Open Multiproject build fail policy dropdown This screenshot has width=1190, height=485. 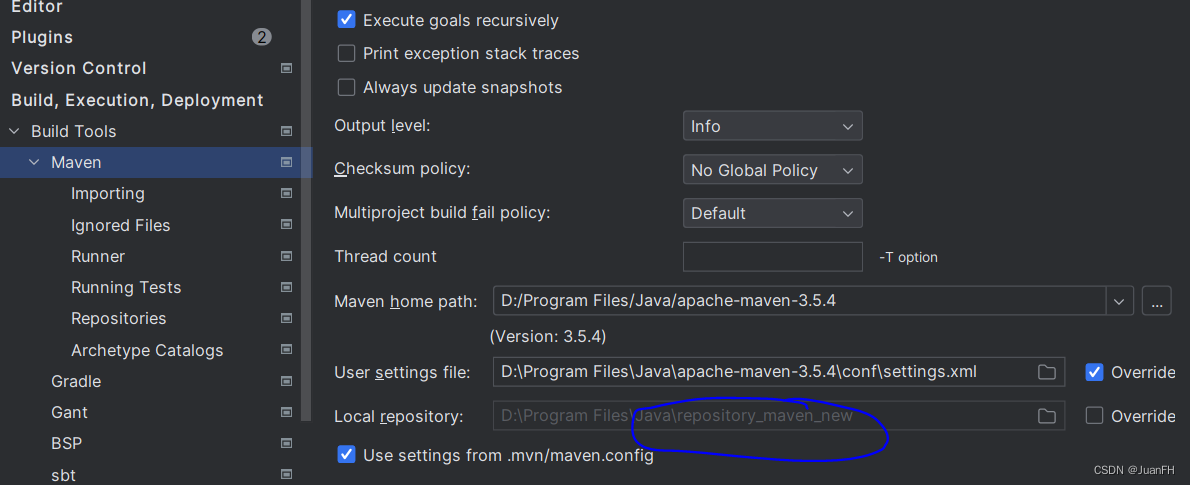pyautogui.click(x=773, y=213)
